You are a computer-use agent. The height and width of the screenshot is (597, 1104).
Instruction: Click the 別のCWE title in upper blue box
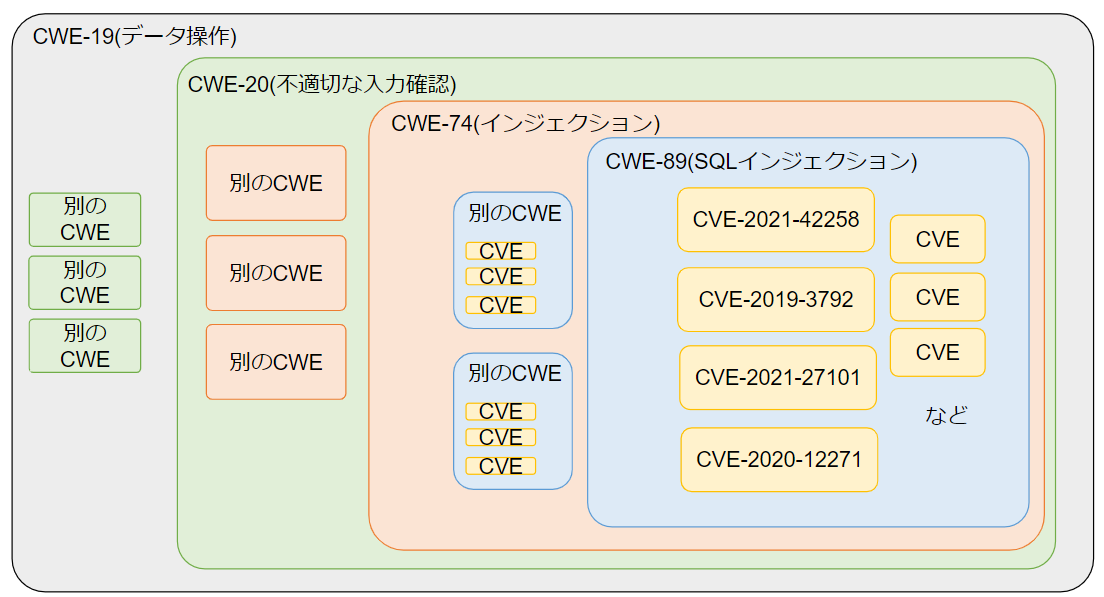pos(515,213)
